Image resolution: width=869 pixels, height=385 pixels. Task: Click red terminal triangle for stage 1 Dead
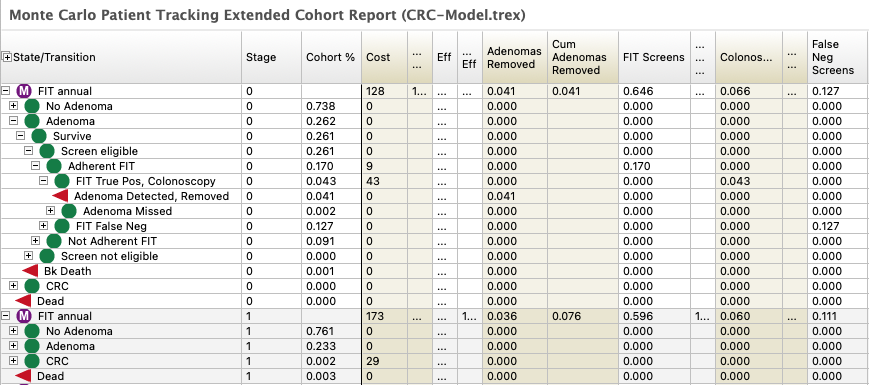coord(23,376)
